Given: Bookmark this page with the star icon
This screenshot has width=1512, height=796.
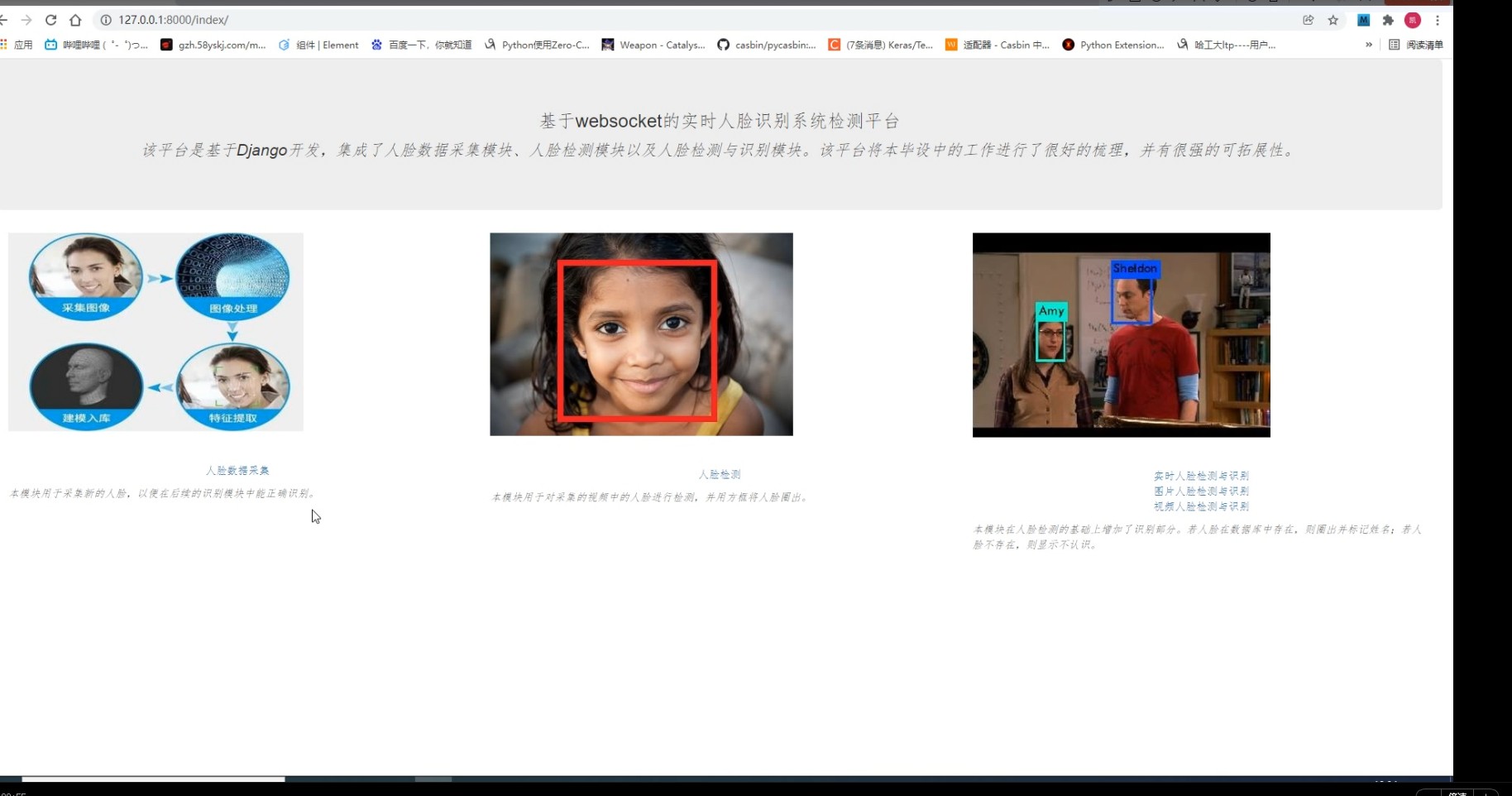Looking at the screenshot, I should tap(1333, 20).
